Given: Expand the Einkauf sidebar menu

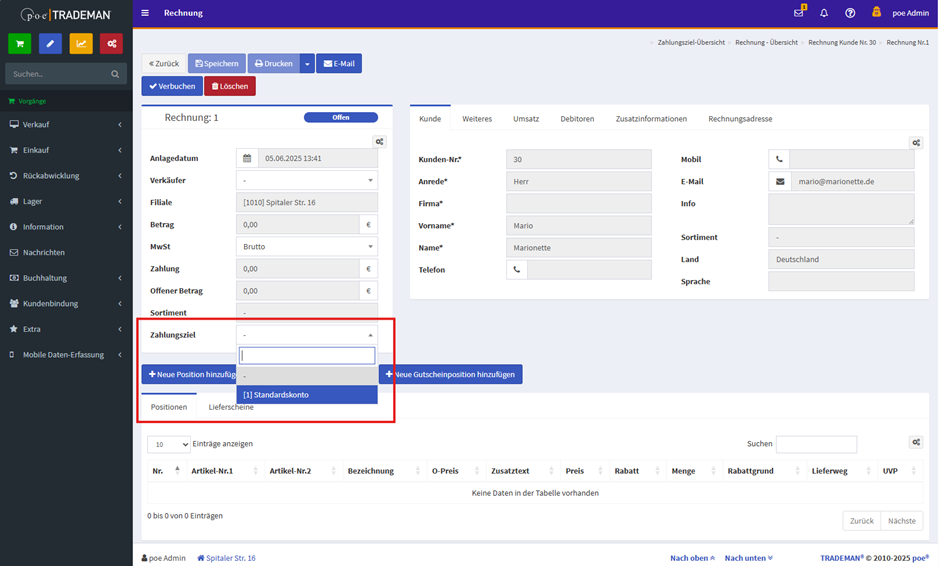Looking at the screenshot, I should 66,150.
